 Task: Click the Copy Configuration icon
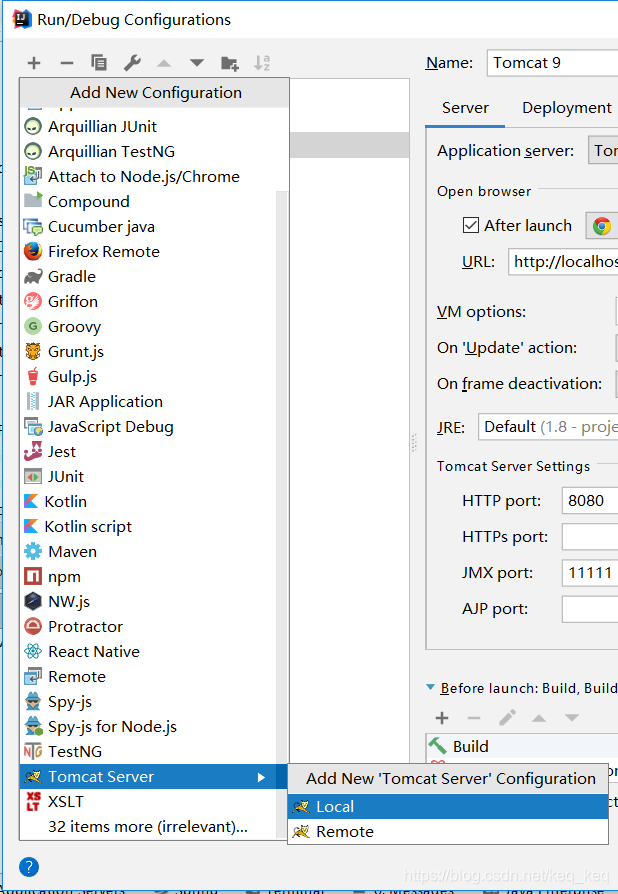coord(99,63)
